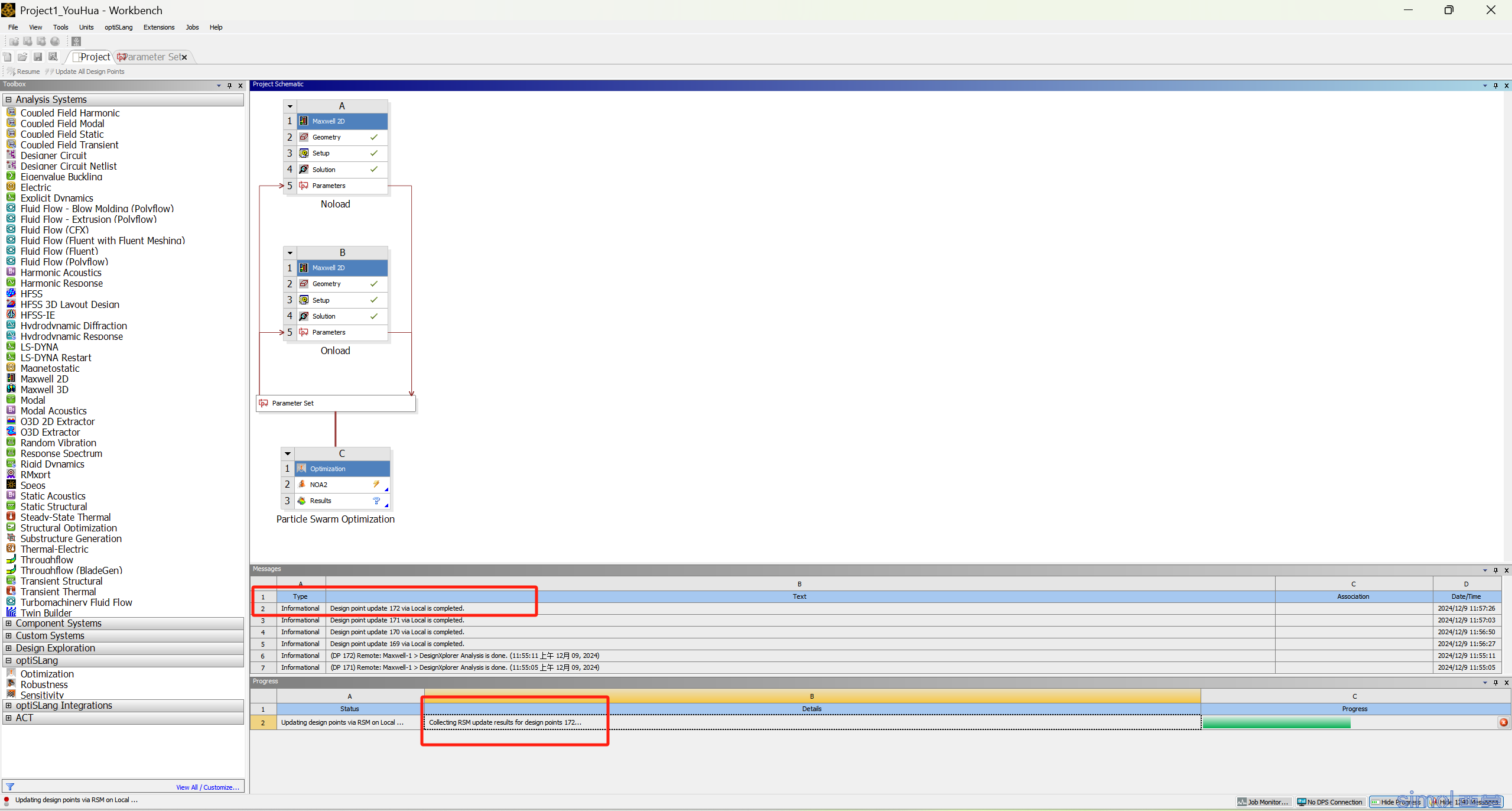Screen dimensions: 1512x811
Task: Click the Maxwell 2D cell in system A
Action: [342, 121]
